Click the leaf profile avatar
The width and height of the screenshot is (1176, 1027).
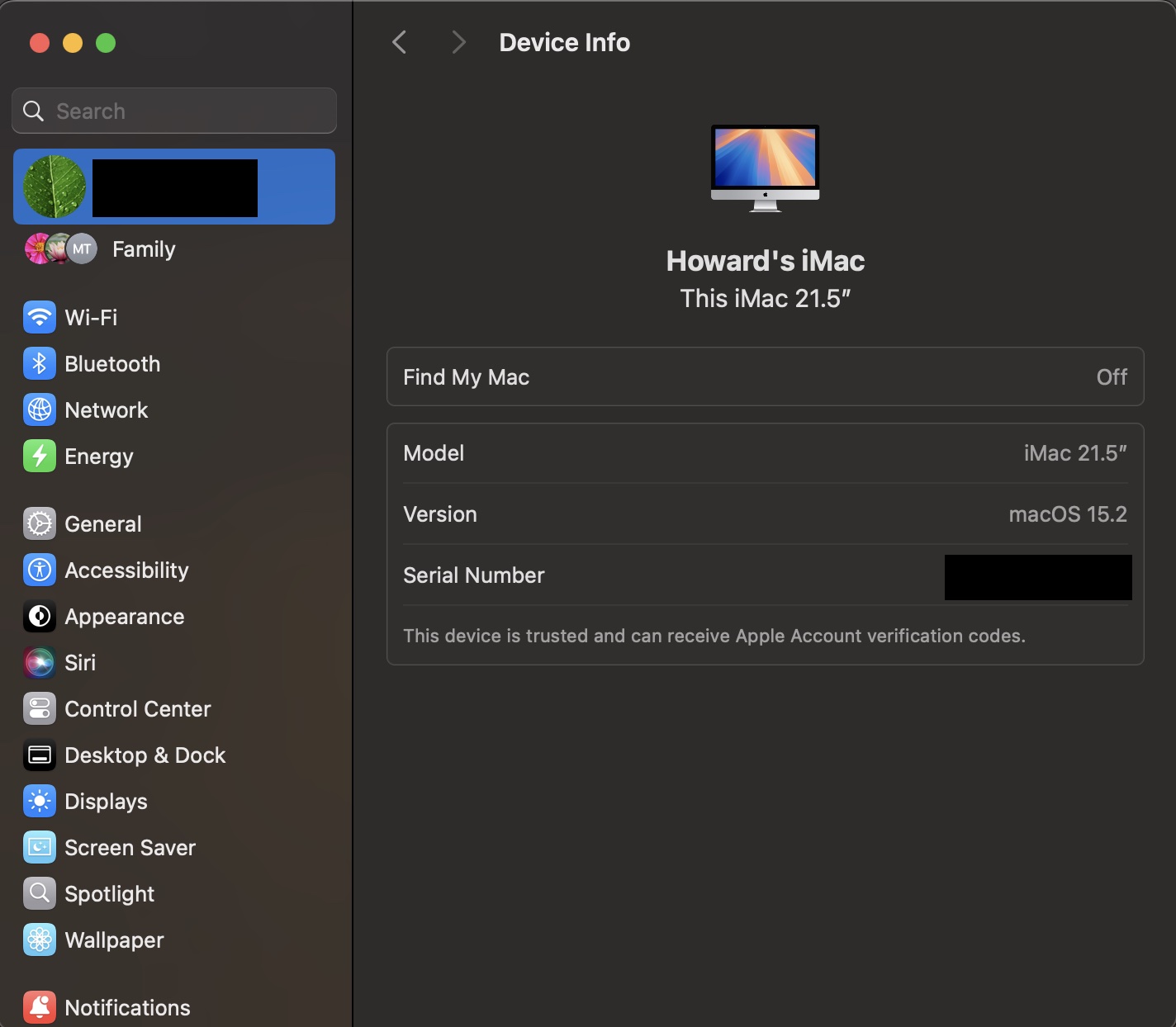click(55, 187)
